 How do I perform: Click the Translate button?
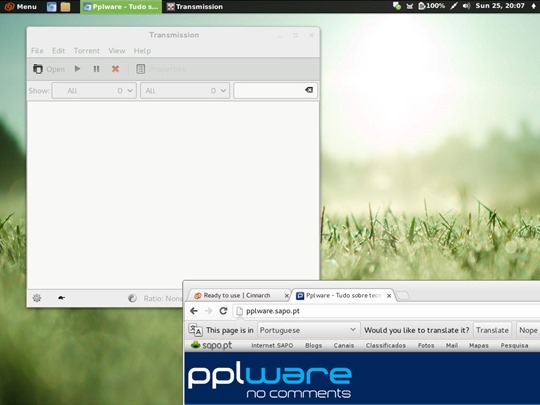[x=492, y=330]
